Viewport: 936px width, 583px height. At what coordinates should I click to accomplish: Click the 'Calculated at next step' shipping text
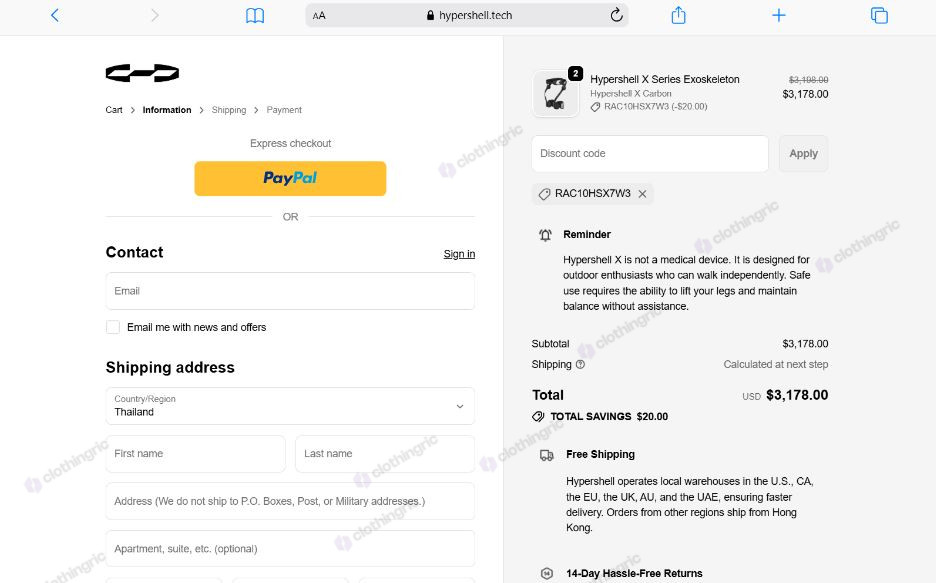click(x=775, y=364)
